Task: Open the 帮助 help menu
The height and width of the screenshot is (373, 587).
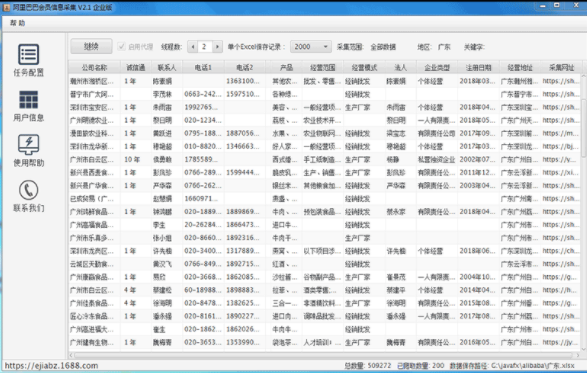Action: tap(17, 23)
